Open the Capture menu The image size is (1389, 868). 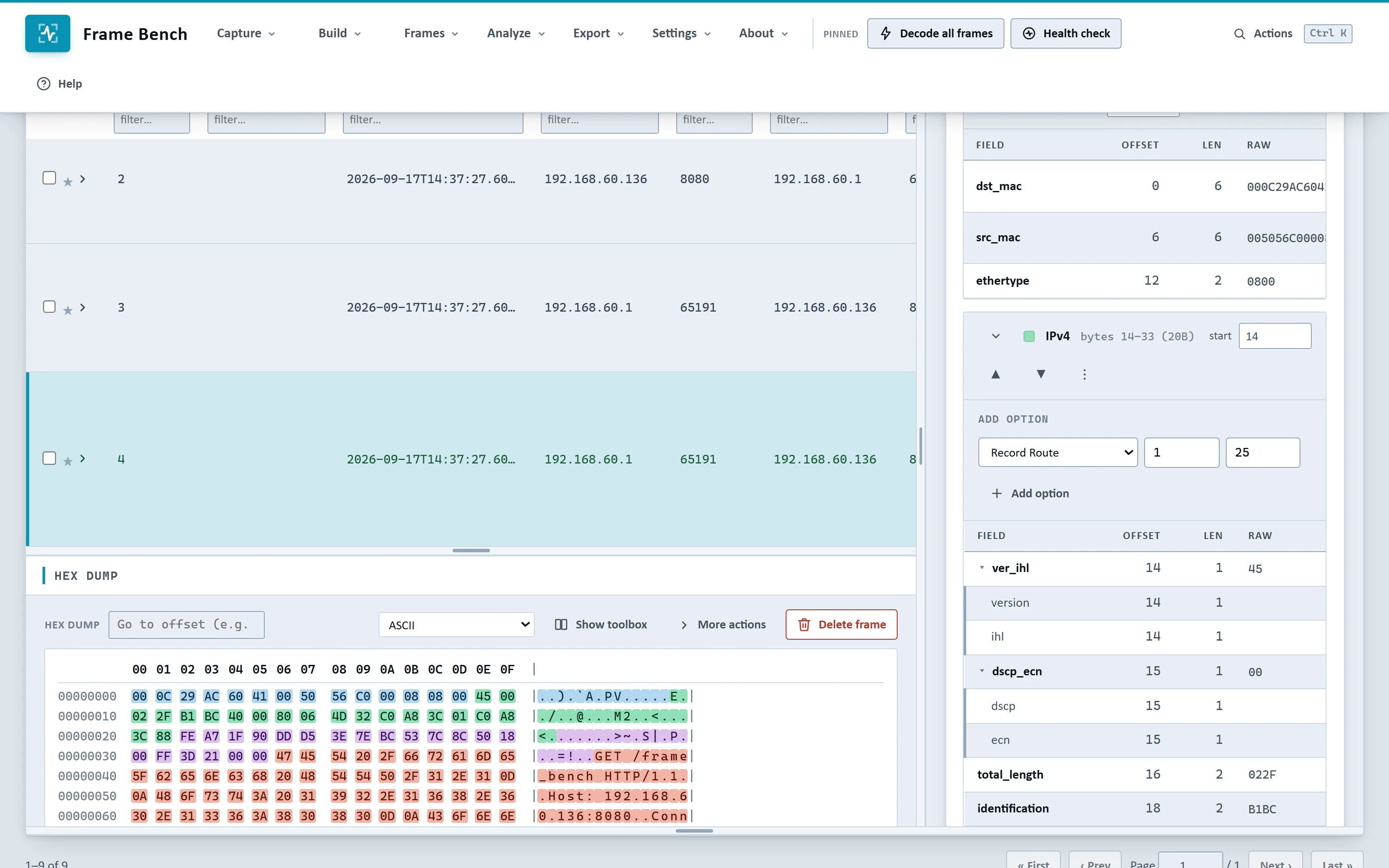(246, 33)
